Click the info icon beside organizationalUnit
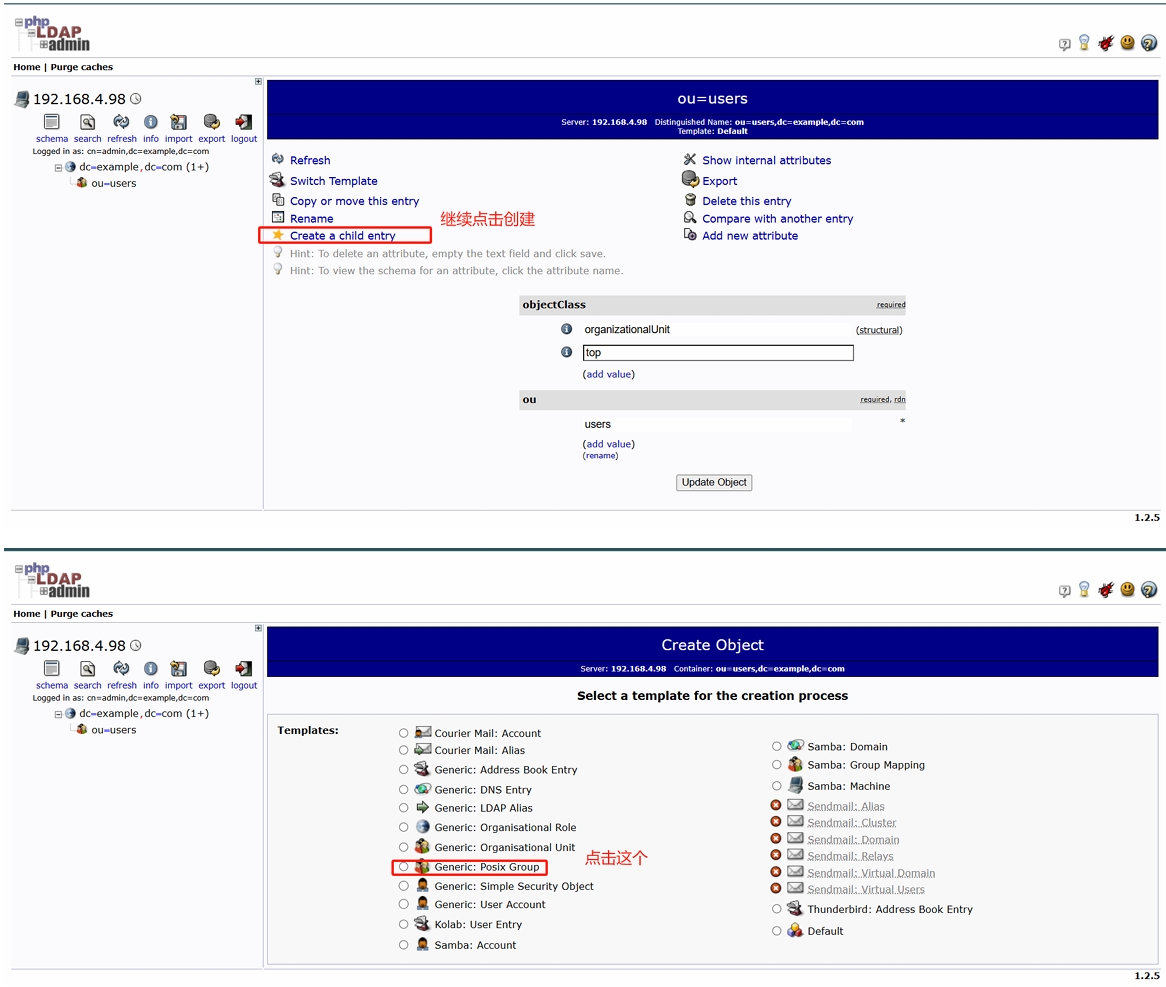This screenshot has height=987, width=1166. (x=566, y=329)
